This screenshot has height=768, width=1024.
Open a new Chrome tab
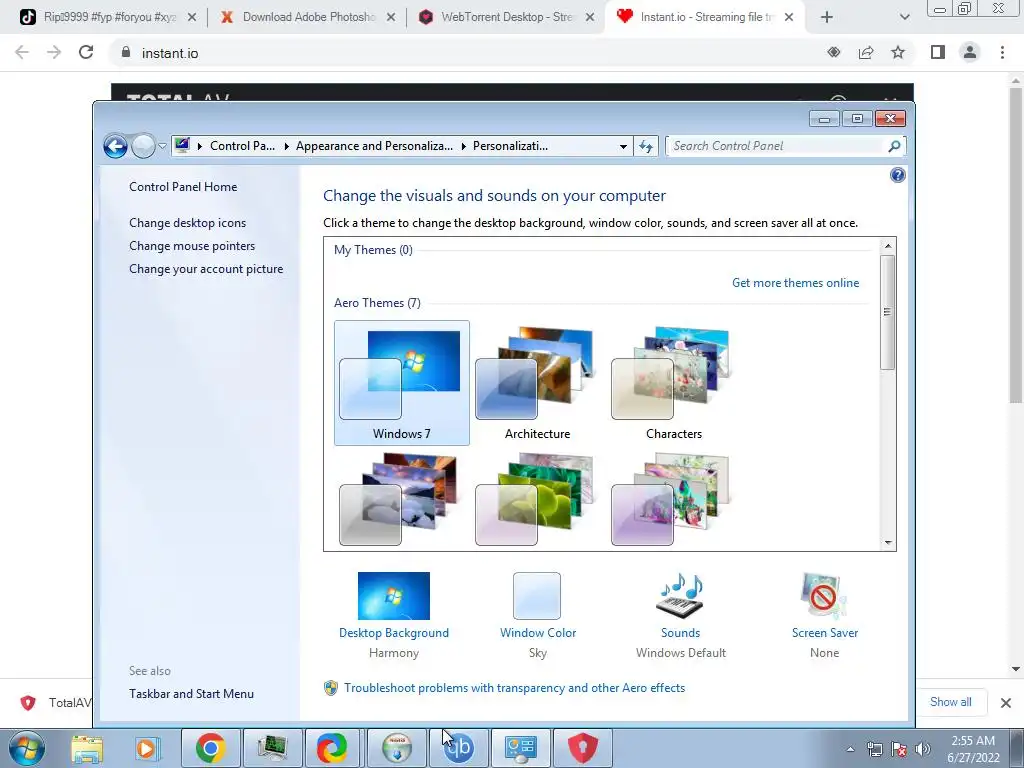coord(827,18)
